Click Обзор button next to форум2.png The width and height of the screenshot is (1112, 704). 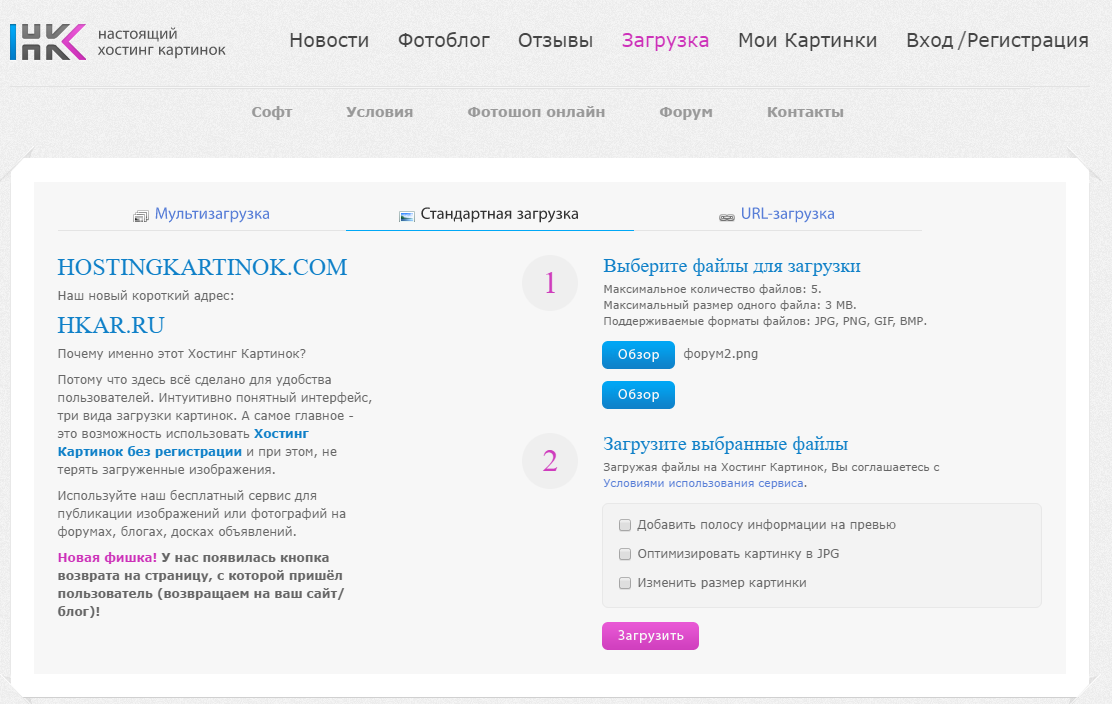tap(638, 354)
